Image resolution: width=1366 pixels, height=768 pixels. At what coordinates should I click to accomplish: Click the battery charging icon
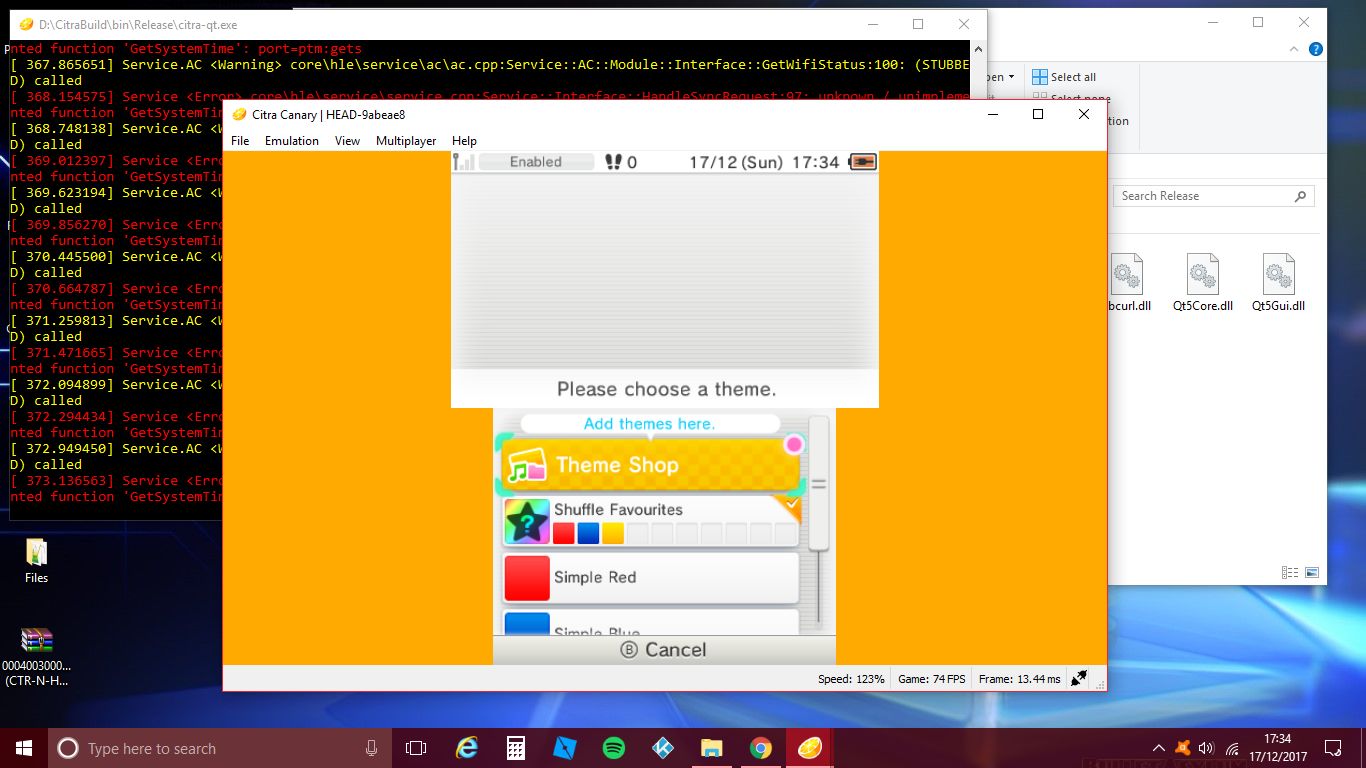[x=862, y=162]
